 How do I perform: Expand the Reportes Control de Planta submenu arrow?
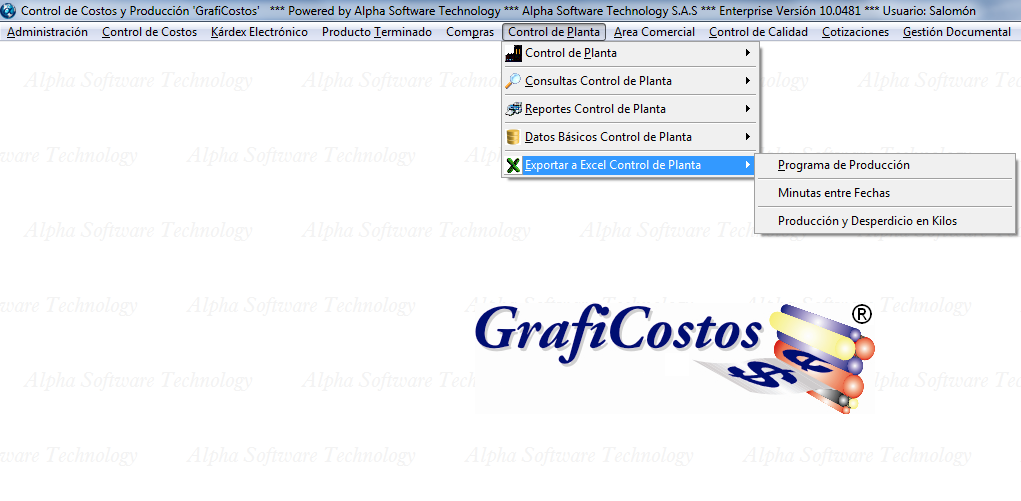(x=747, y=109)
